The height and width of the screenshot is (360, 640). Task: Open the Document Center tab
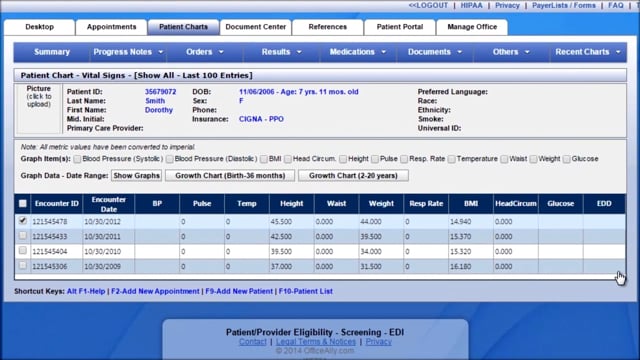(x=256, y=27)
